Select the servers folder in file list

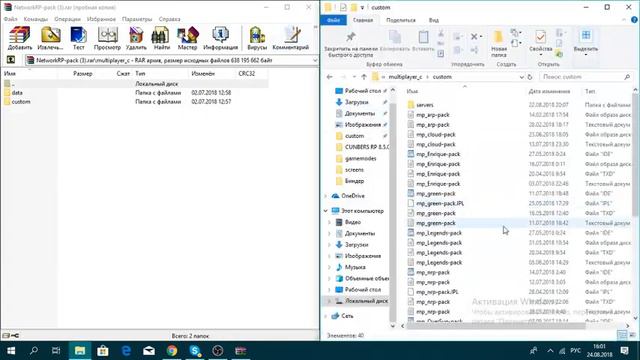424,105
